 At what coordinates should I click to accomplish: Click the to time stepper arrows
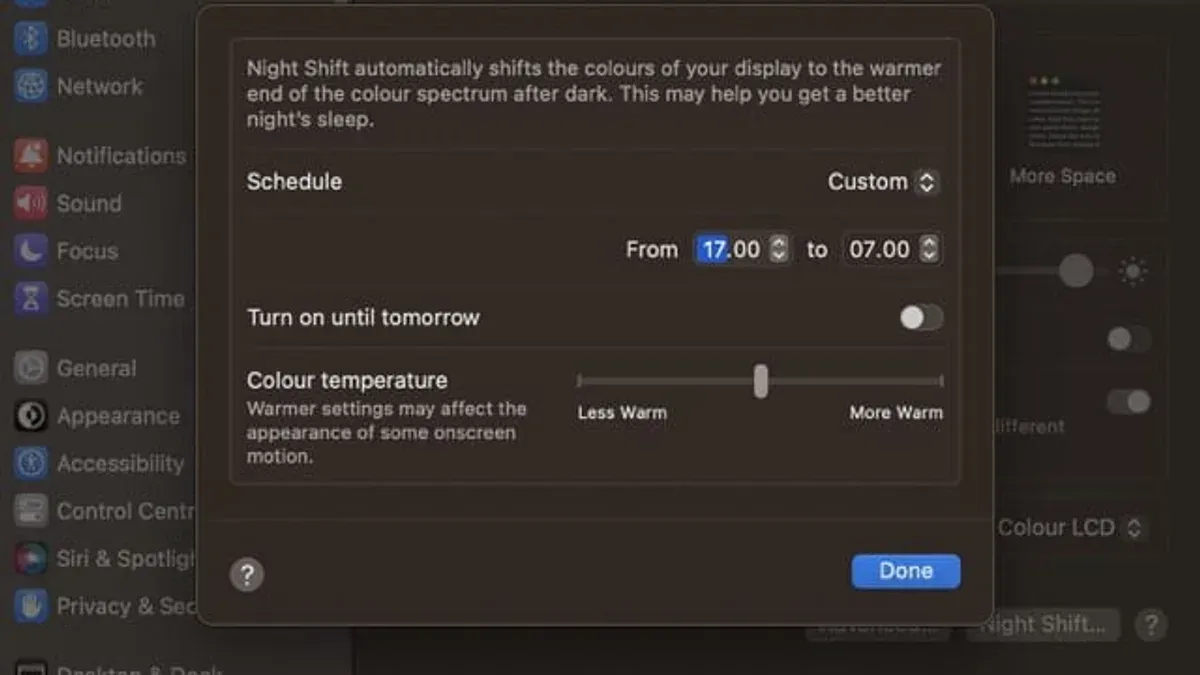point(929,249)
